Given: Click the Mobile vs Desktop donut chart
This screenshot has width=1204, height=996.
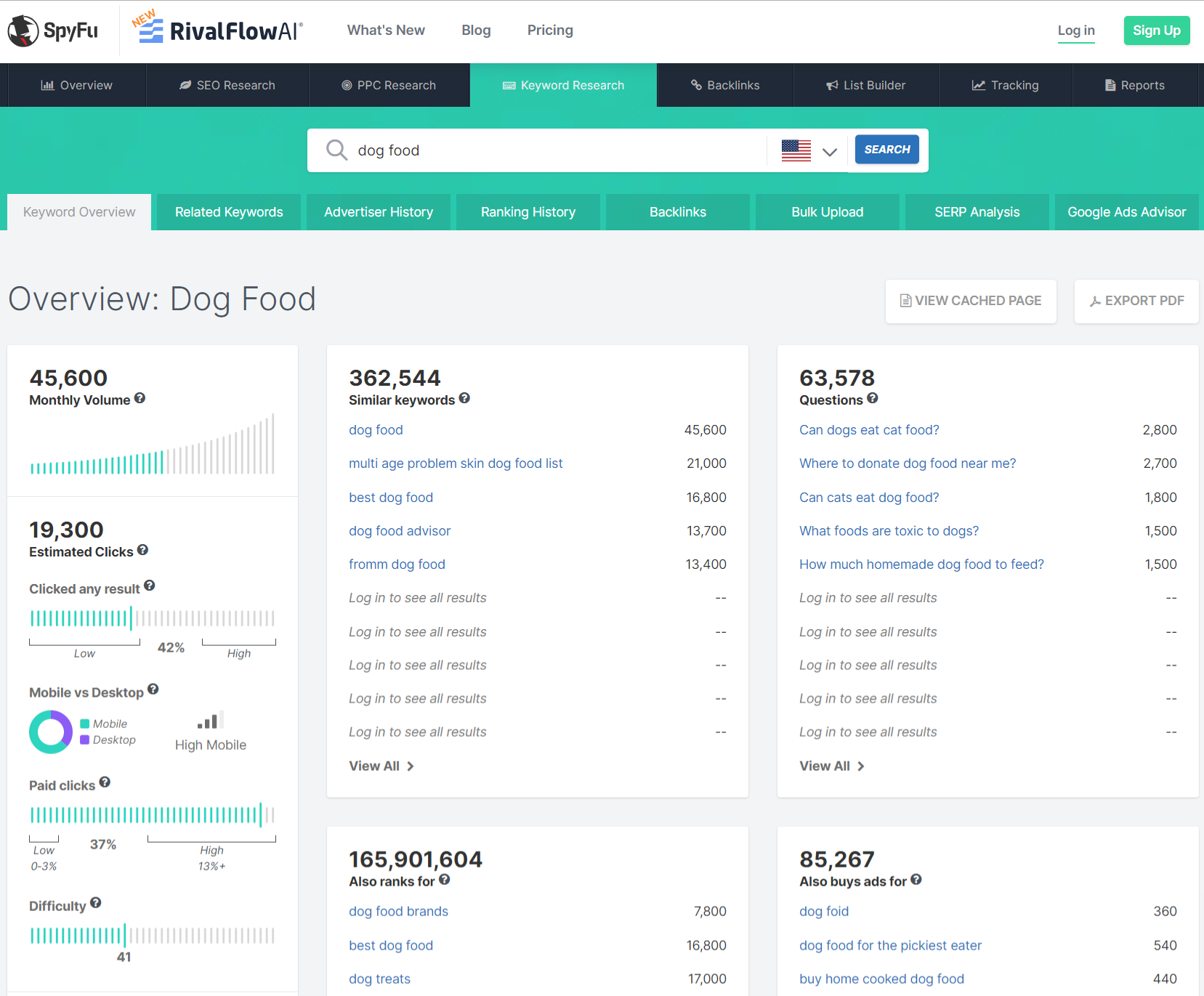Looking at the screenshot, I should 51,732.
